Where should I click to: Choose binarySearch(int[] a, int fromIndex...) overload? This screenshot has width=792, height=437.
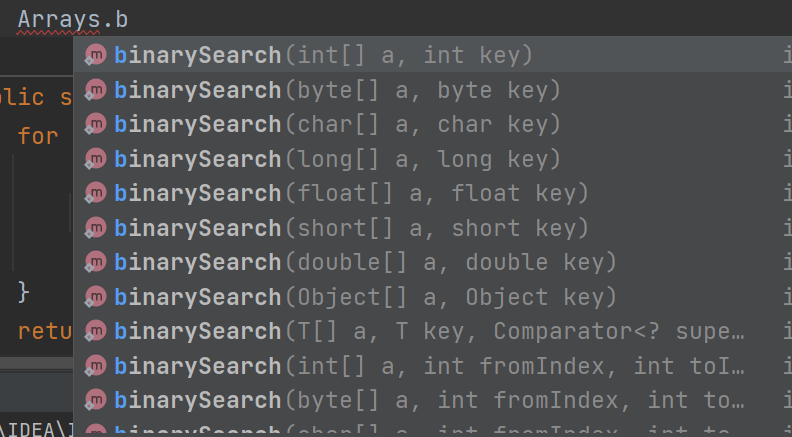point(433,366)
